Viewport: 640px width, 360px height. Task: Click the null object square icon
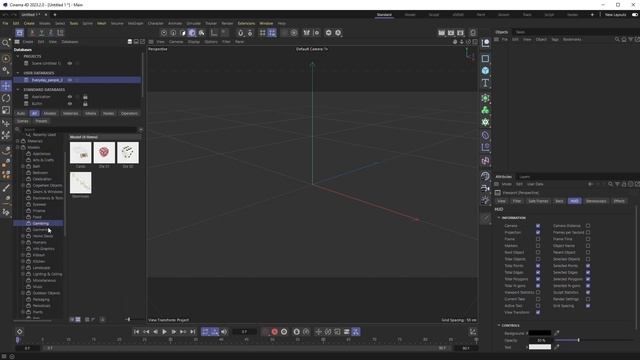[485, 59]
